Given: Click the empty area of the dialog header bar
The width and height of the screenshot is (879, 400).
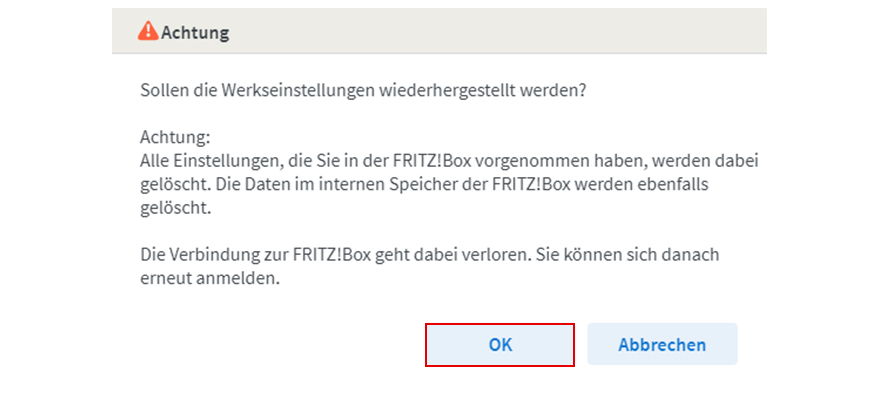Looking at the screenshot, I should (x=500, y=33).
